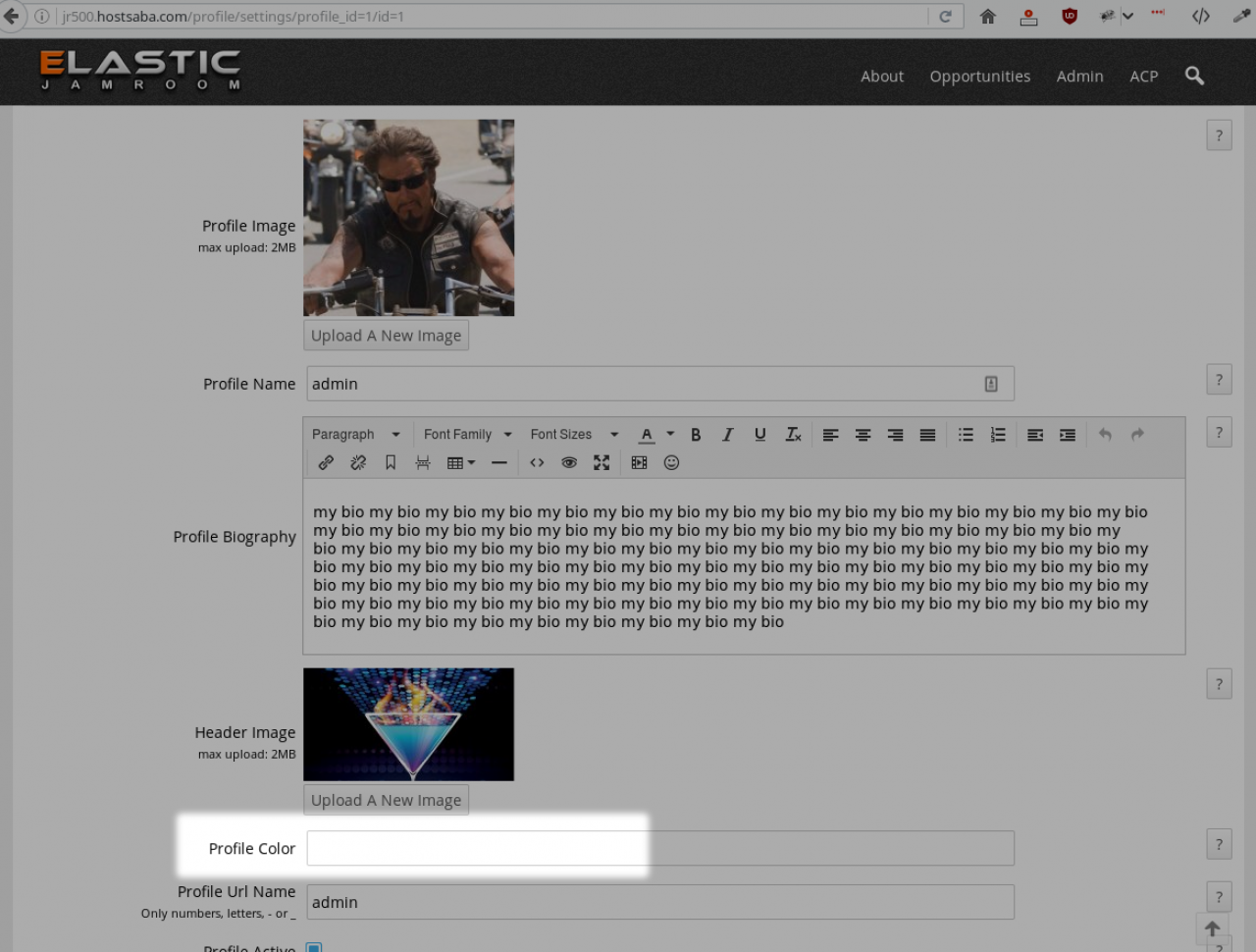Apply Italic formatting in the editor
The height and width of the screenshot is (952, 1256).
pyautogui.click(x=727, y=435)
